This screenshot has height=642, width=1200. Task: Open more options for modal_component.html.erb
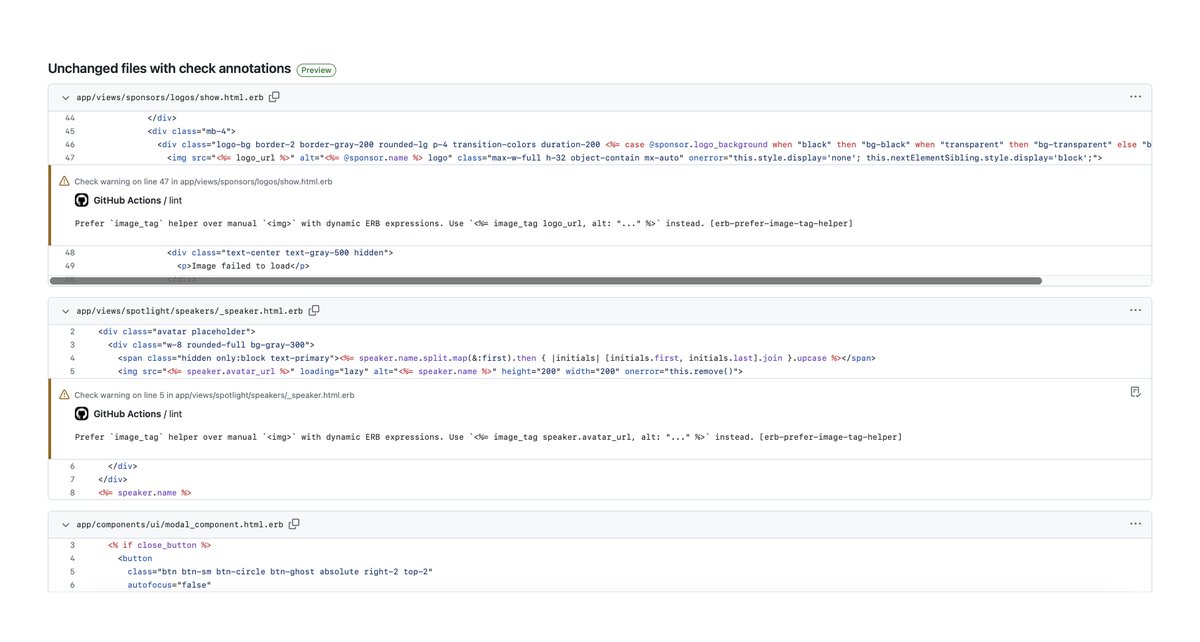pos(1135,524)
